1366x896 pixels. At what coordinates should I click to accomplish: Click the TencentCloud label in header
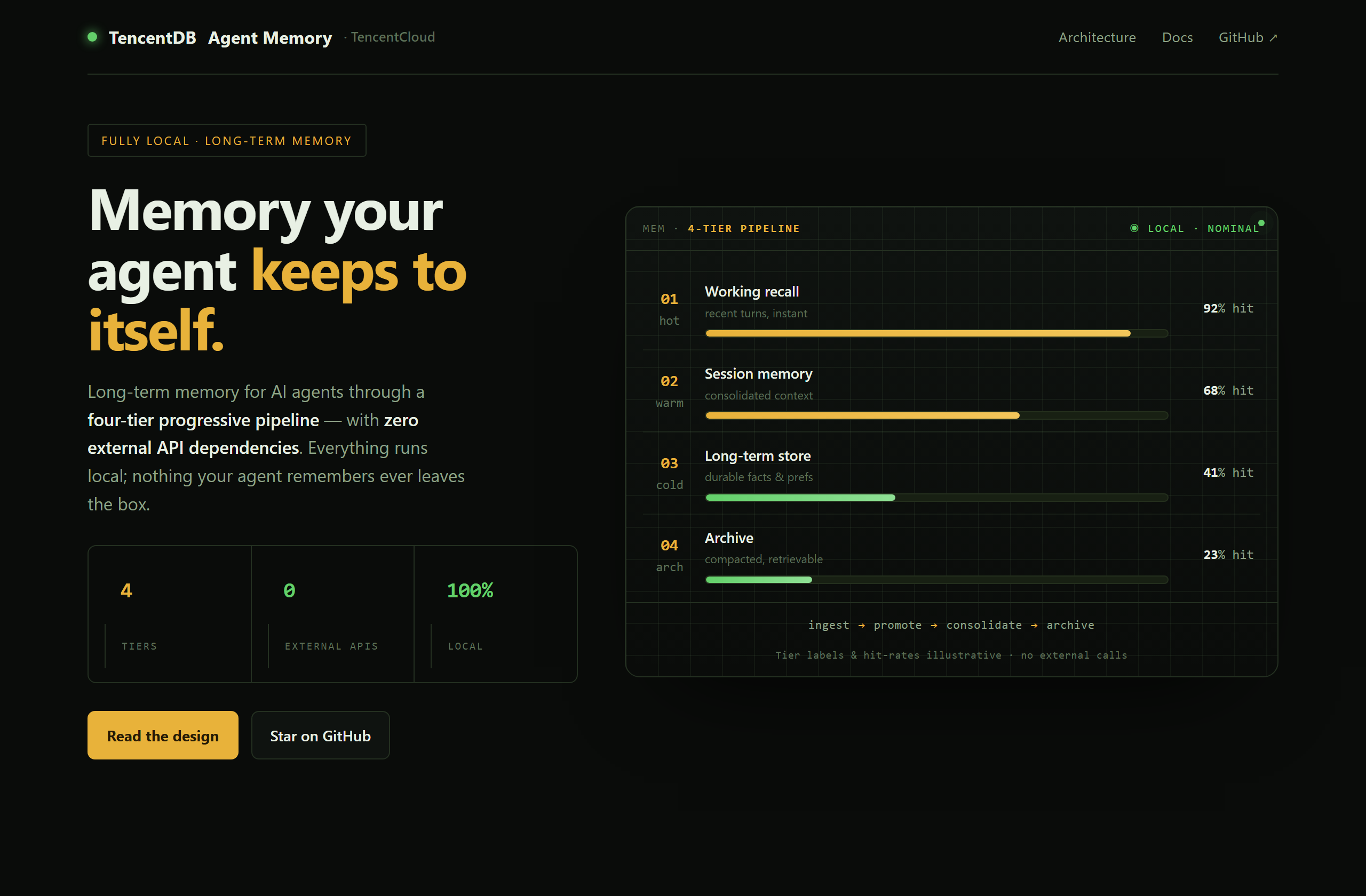point(393,37)
